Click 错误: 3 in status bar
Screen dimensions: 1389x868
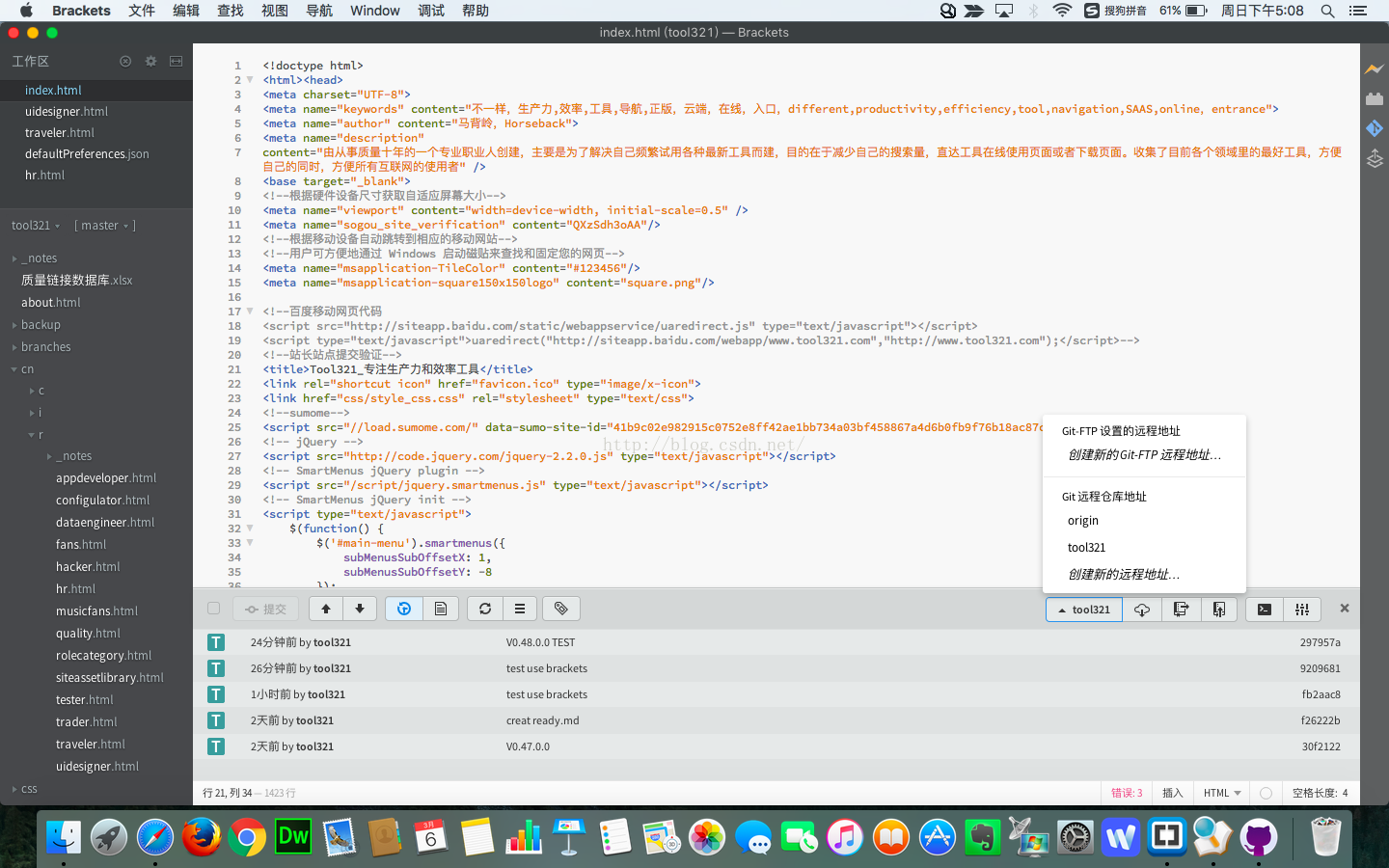pos(1127,793)
